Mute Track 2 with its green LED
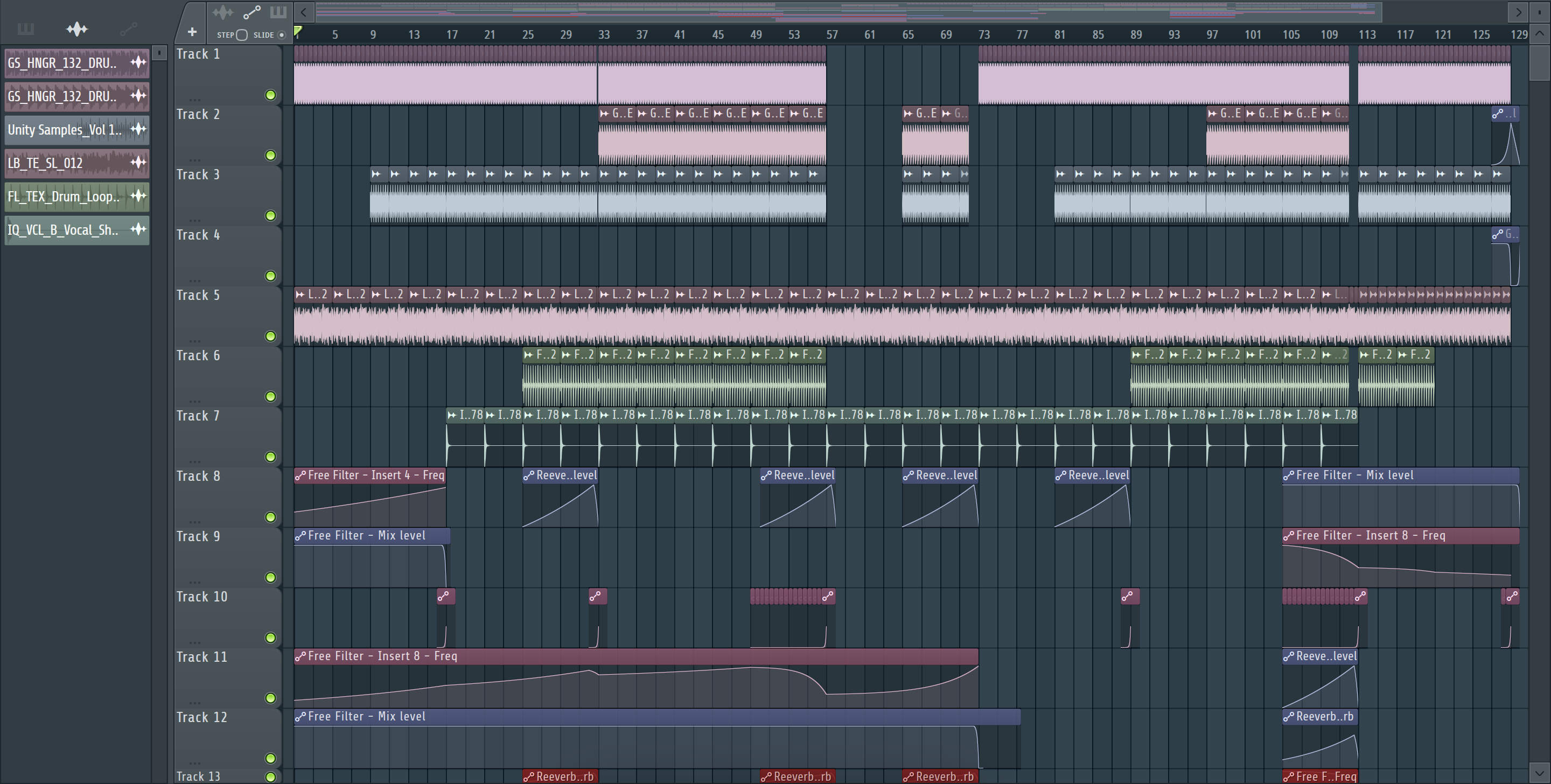This screenshot has height=784, width=1551. pos(270,156)
